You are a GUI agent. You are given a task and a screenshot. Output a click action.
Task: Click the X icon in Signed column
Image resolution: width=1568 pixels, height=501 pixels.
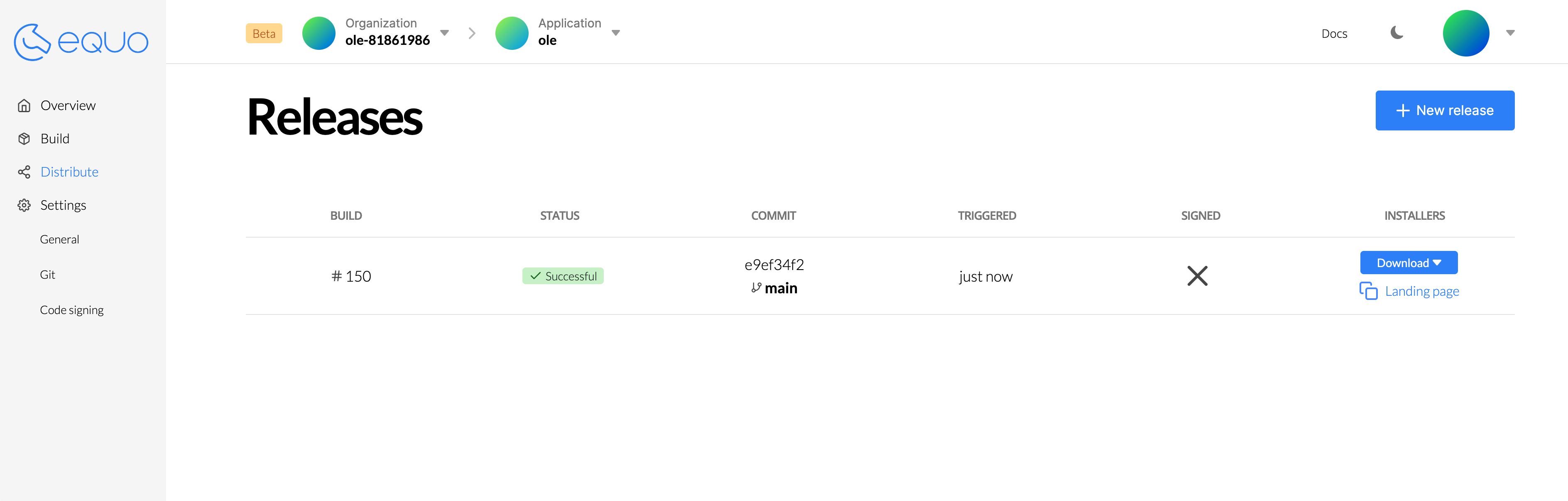(1197, 276)
